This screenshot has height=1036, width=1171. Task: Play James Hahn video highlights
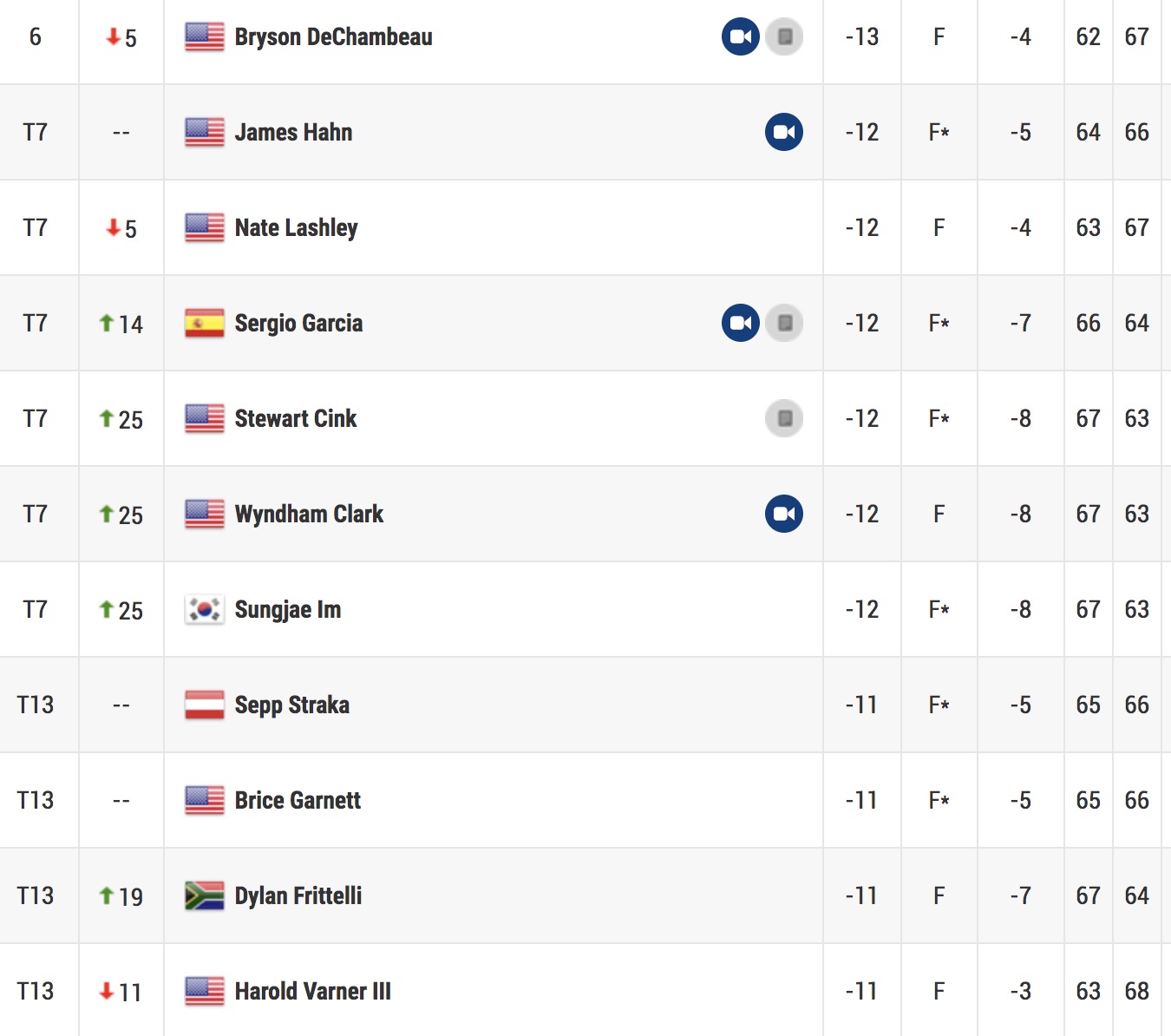784,132
